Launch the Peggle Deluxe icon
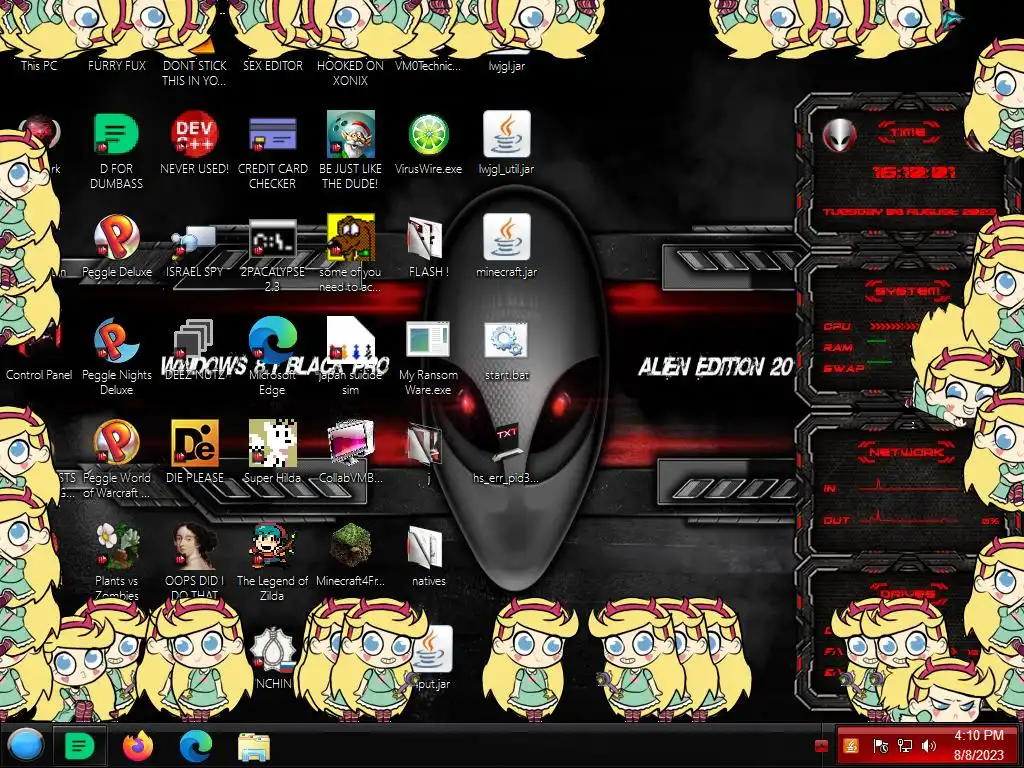 [x=116, y=237]
